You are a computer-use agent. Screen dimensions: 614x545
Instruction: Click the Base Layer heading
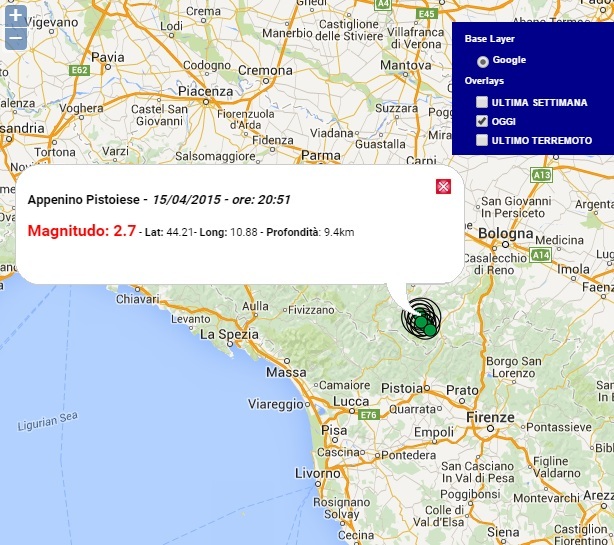coord(489,39)
